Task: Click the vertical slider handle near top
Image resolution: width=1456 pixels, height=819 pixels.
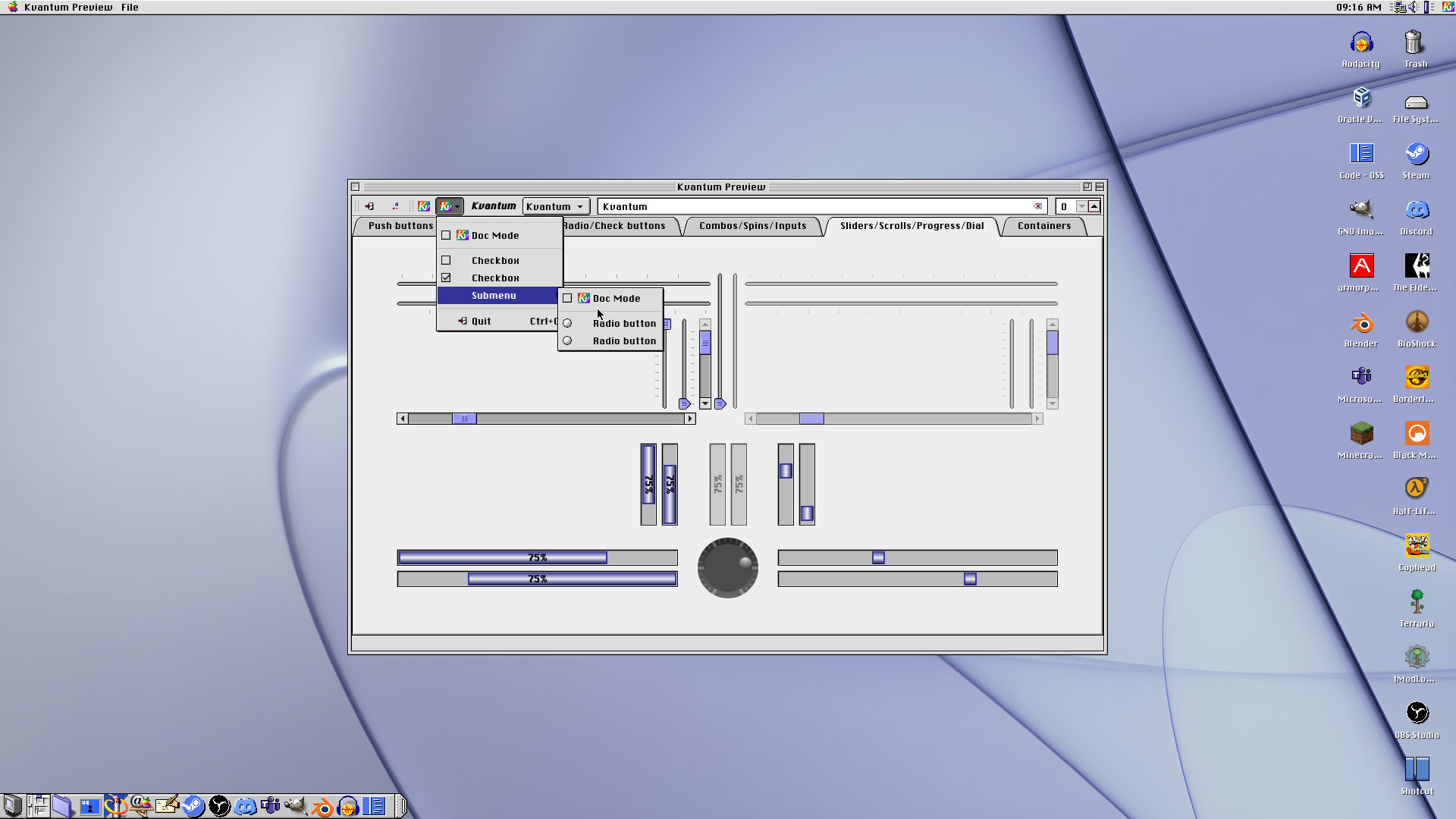Action: [786, 471]
